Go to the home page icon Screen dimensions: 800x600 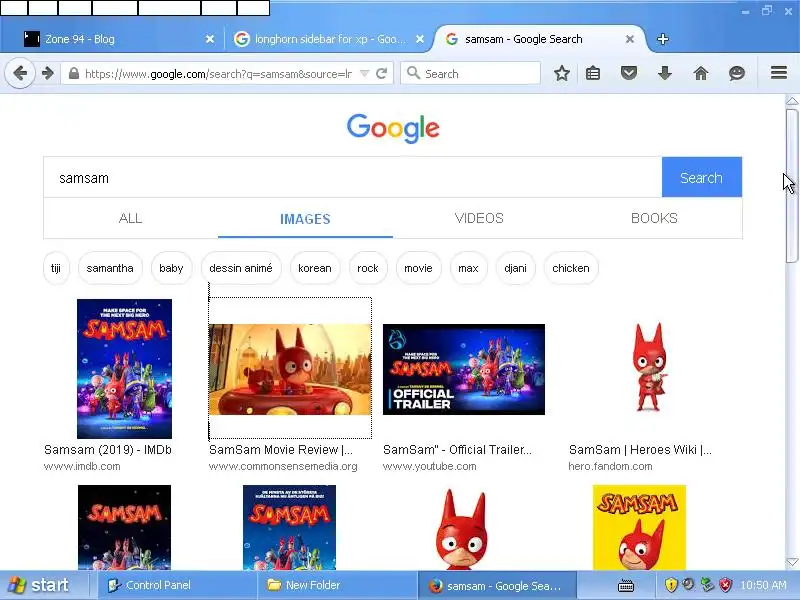(701, 73)
